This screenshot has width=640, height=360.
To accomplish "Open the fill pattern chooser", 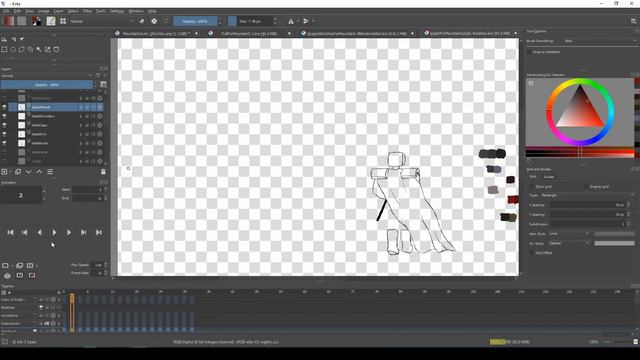I will [22, 21].
